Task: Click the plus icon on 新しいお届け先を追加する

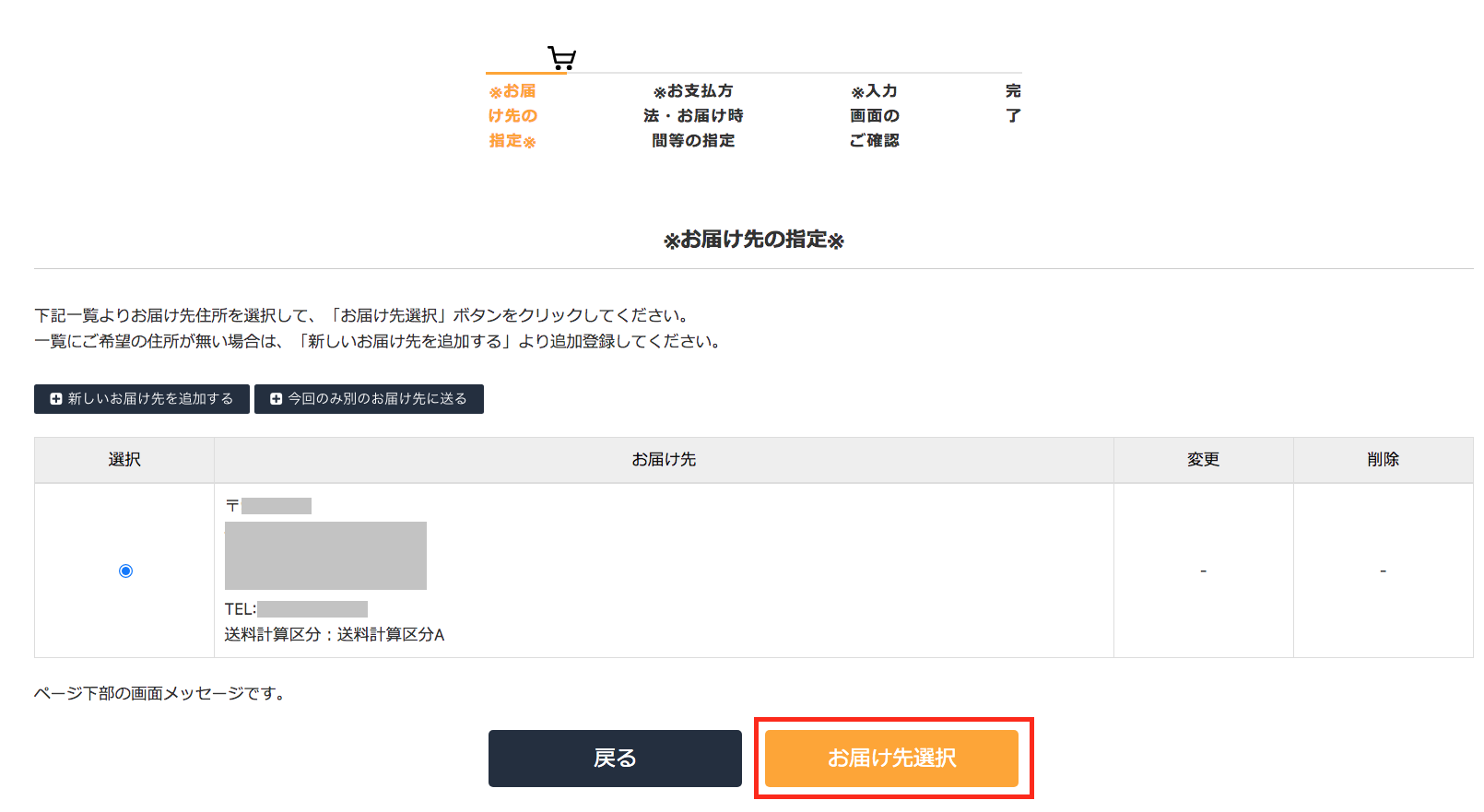Action: point(56,399)
